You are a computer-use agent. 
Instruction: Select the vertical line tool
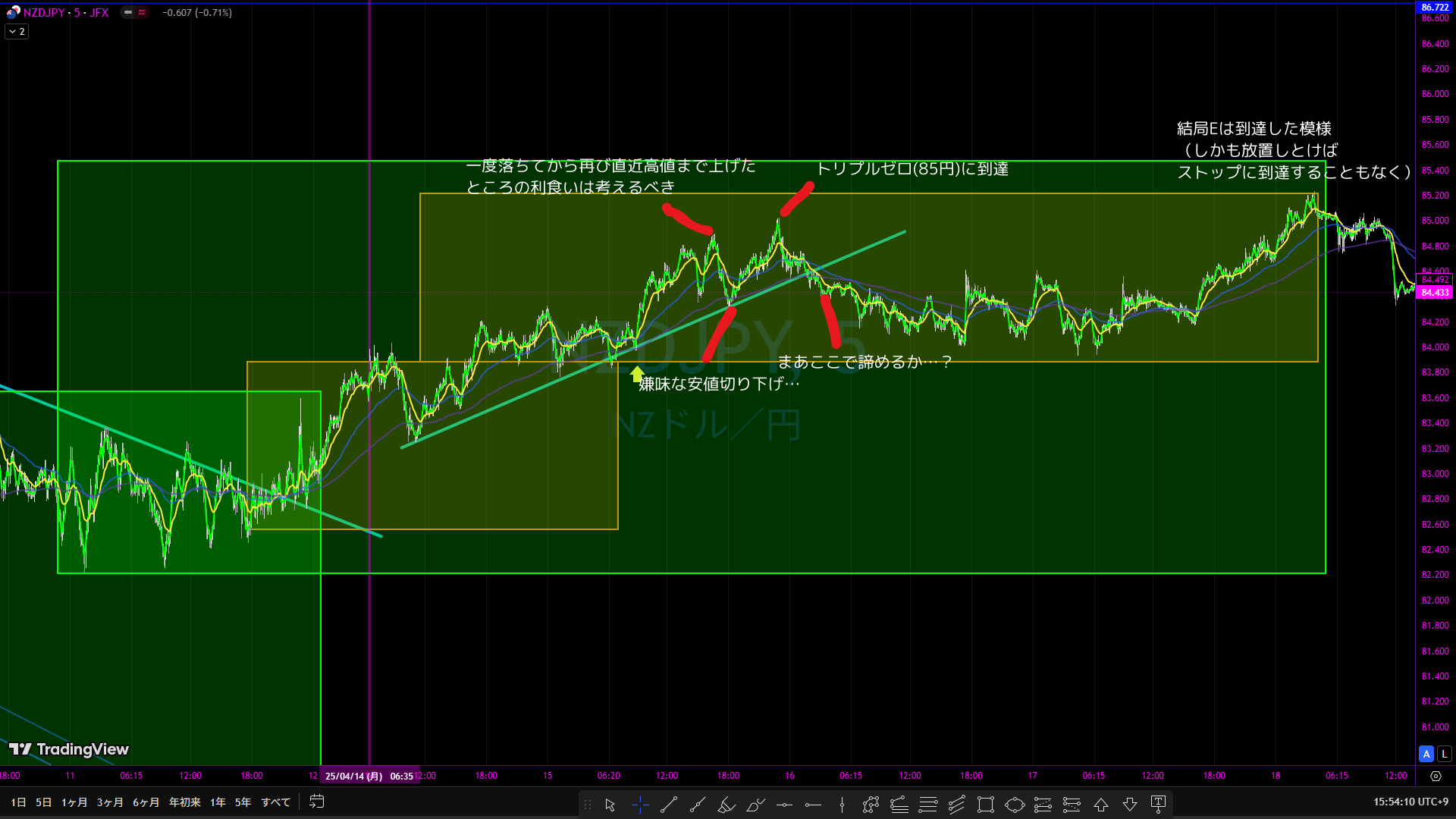click(842, 805)
